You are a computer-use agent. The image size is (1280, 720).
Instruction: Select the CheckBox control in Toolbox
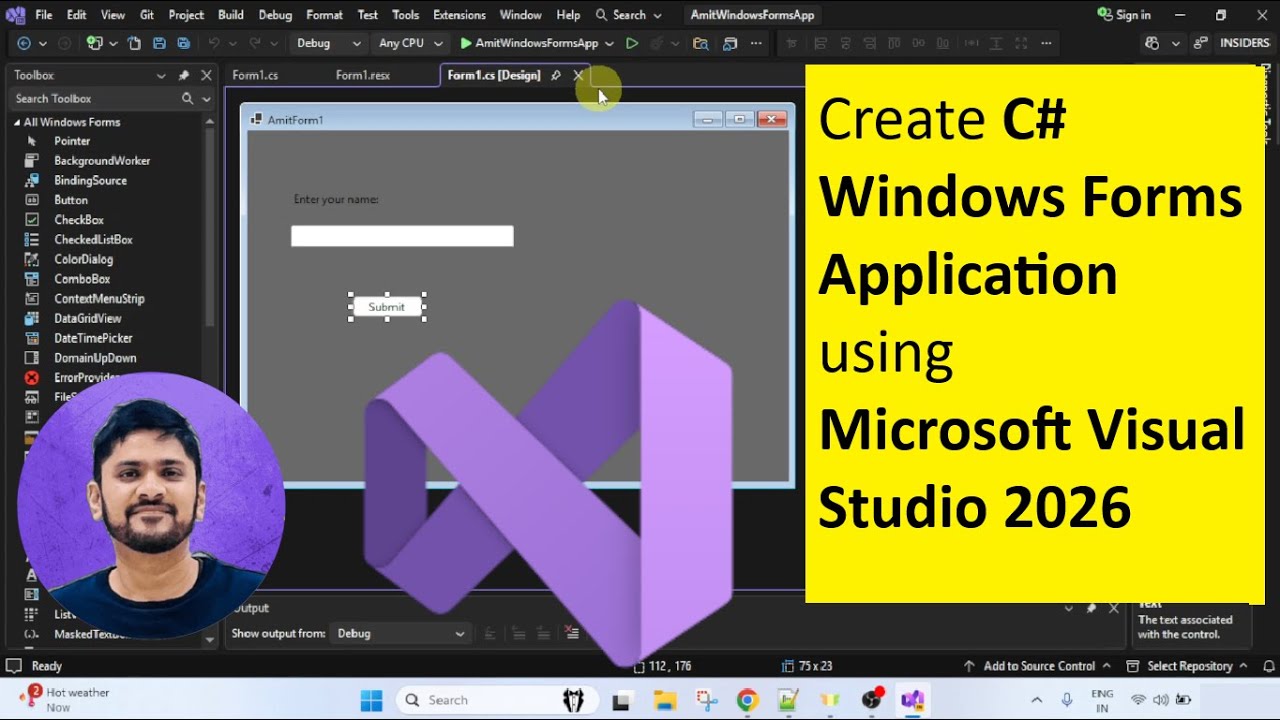(78, 220)
